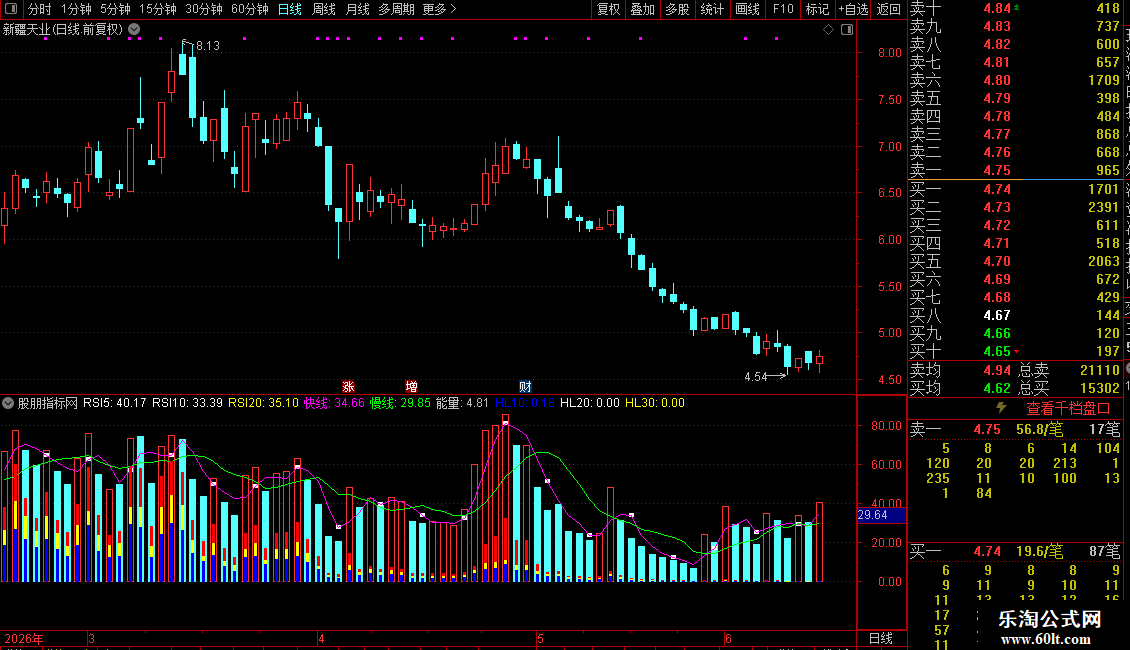
Task: Click the 叠加 overlay button
Action: [x=642, y=9]
